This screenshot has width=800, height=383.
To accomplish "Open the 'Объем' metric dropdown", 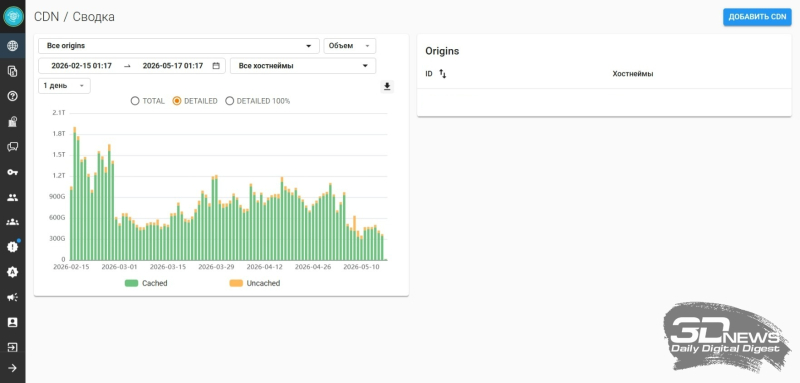I will coord(349,46).
